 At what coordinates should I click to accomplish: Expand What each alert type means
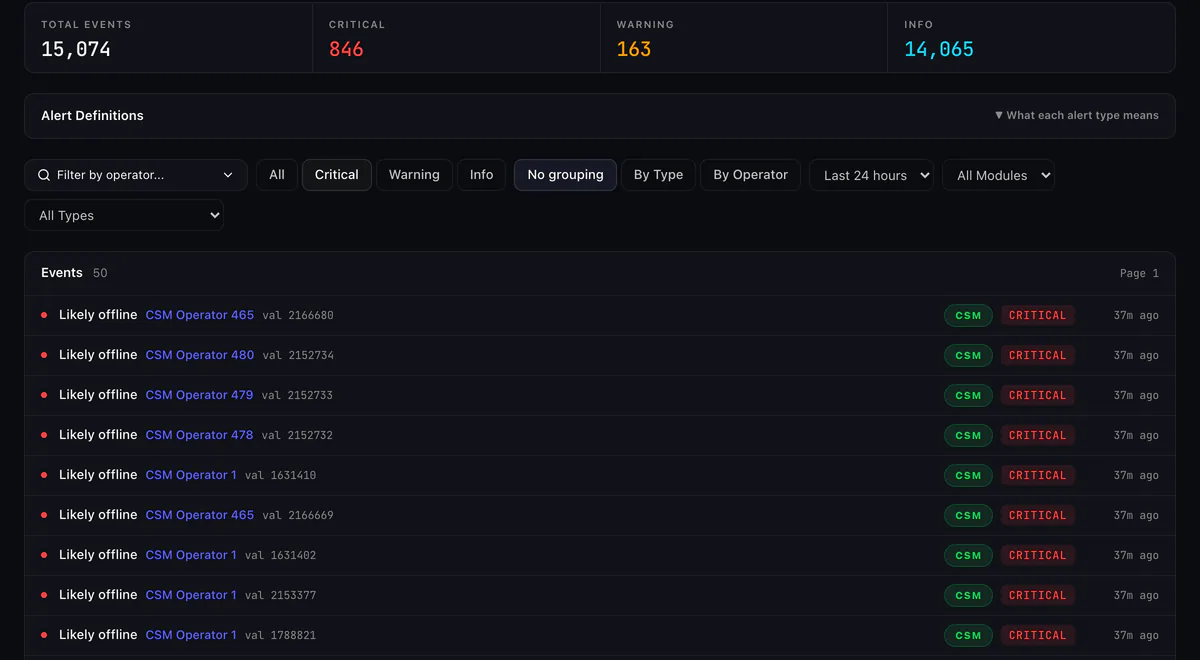click(x=1077, y=116)
